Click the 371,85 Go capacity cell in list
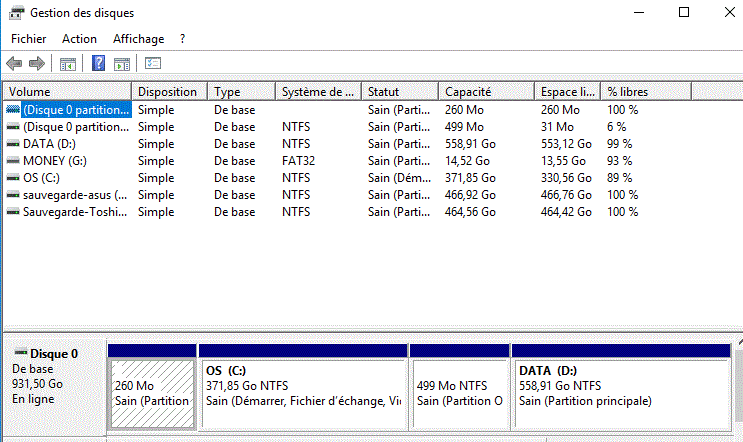This screenshot has height=442, width=743. 470,178
